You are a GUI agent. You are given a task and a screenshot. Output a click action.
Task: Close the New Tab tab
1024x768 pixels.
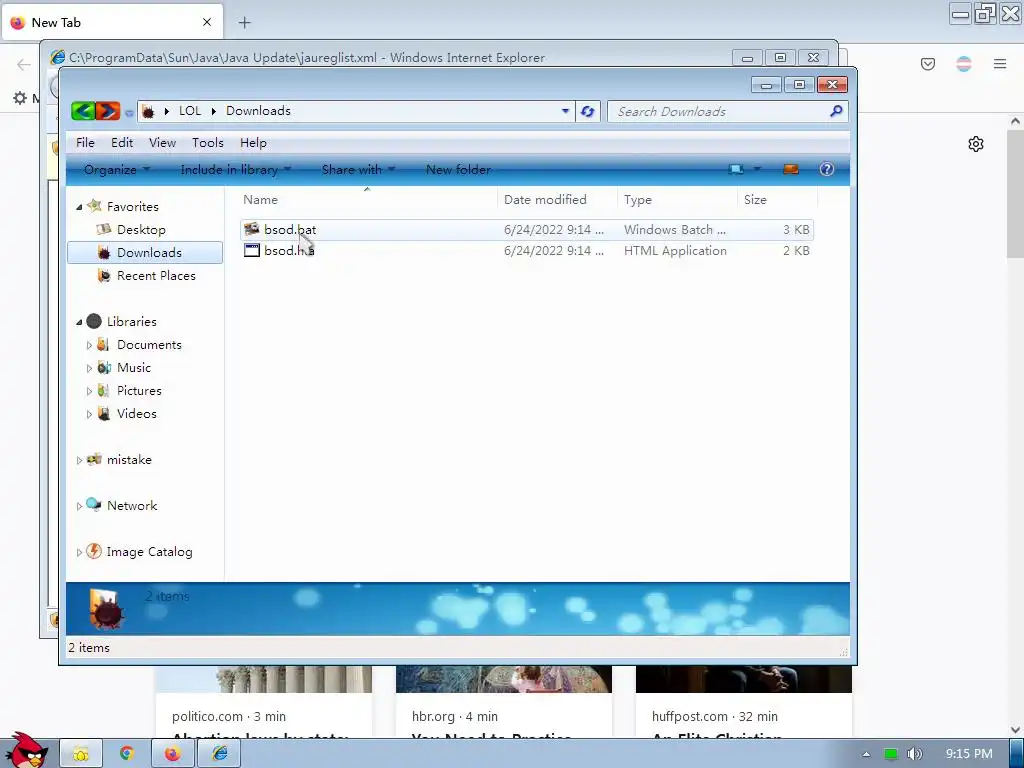(207, 22)
